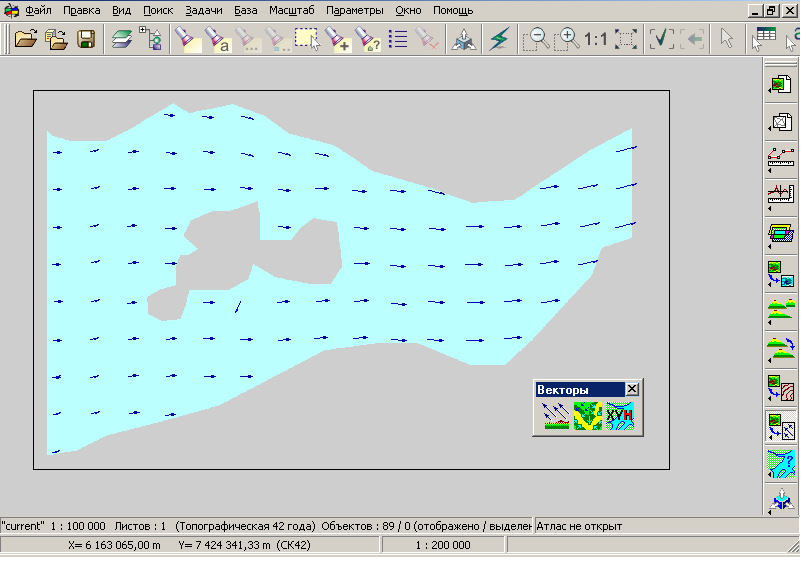This screenshot has height=563, width=806.
Task: Close the Векторы floating panel
Action: (632, 389)
